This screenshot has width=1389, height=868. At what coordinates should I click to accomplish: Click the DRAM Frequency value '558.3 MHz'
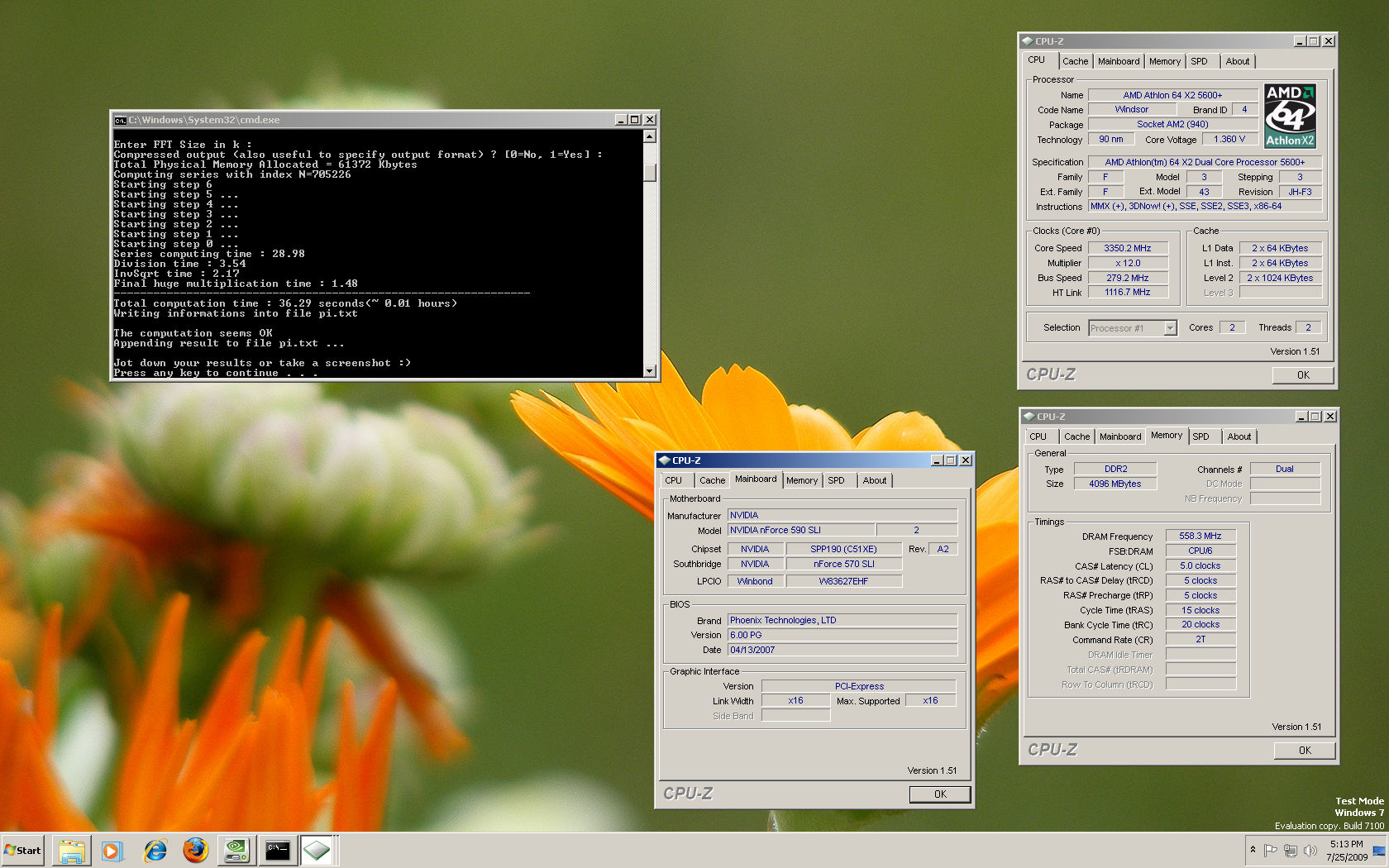click(1200, 536)
